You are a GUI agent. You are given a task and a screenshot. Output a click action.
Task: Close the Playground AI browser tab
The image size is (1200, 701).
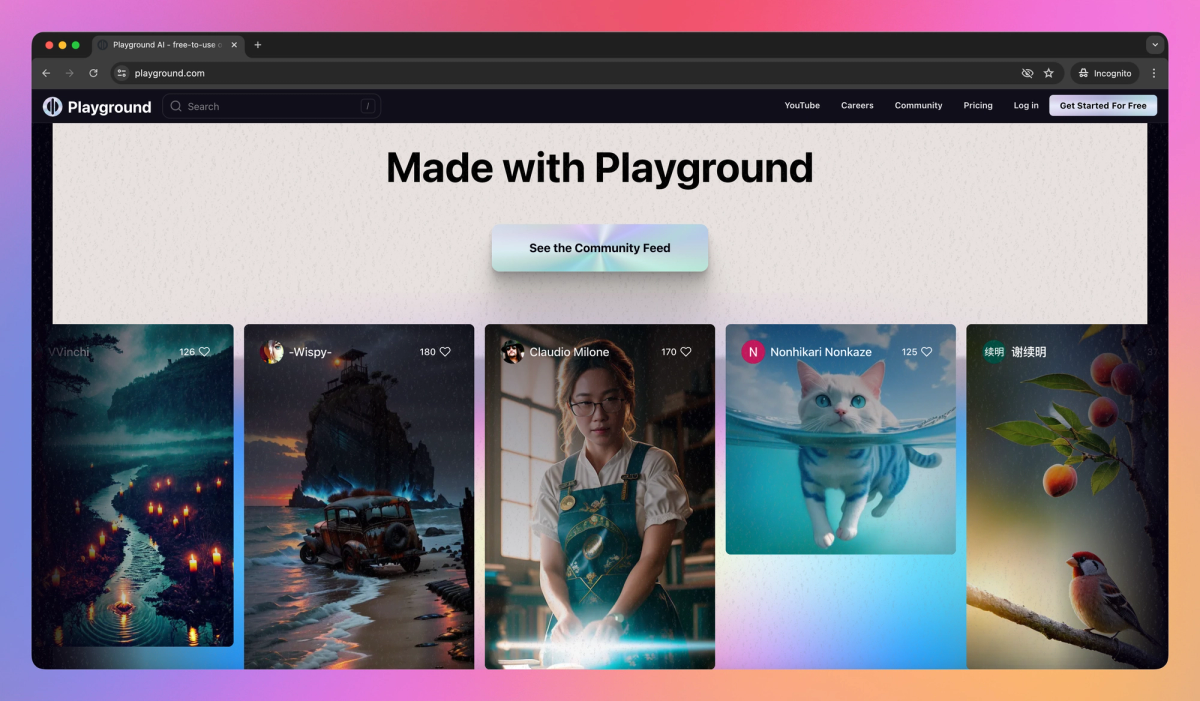pyautogui.click(x=234, y=45)
